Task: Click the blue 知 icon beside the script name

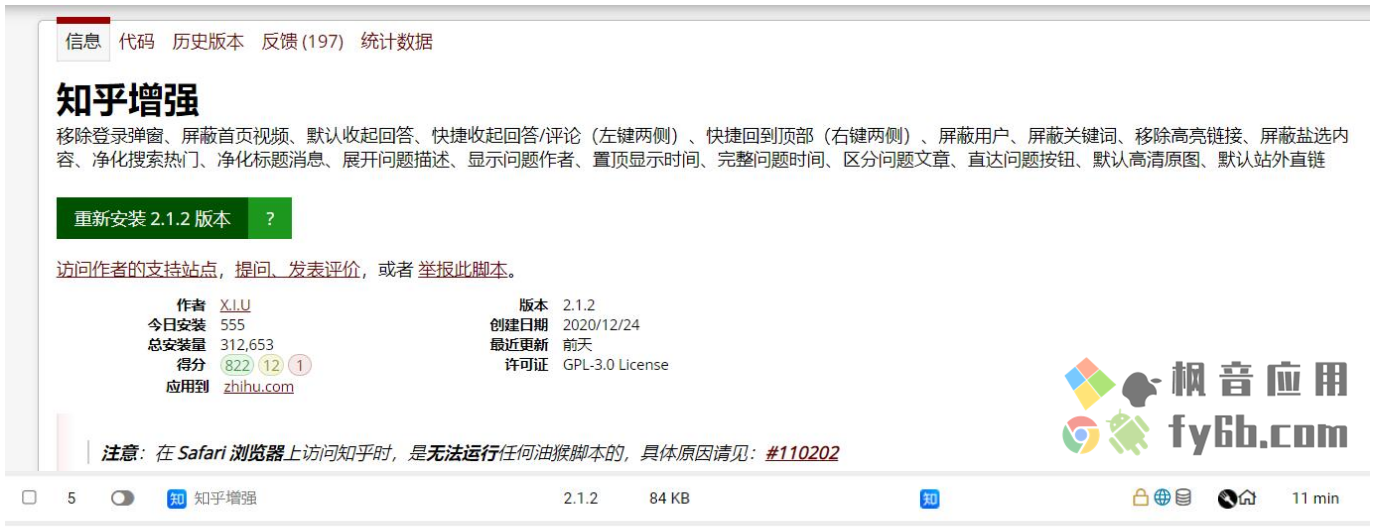Action: coord(177,498)
